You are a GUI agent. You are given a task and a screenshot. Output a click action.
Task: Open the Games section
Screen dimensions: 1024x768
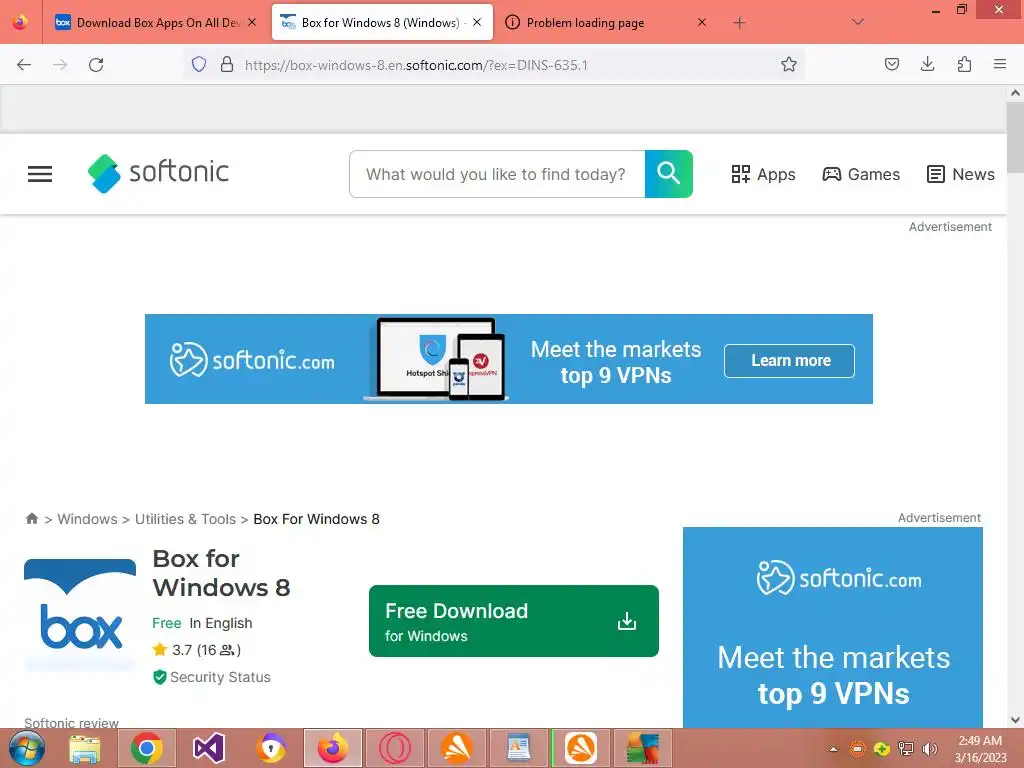click(x=861, y=174)
